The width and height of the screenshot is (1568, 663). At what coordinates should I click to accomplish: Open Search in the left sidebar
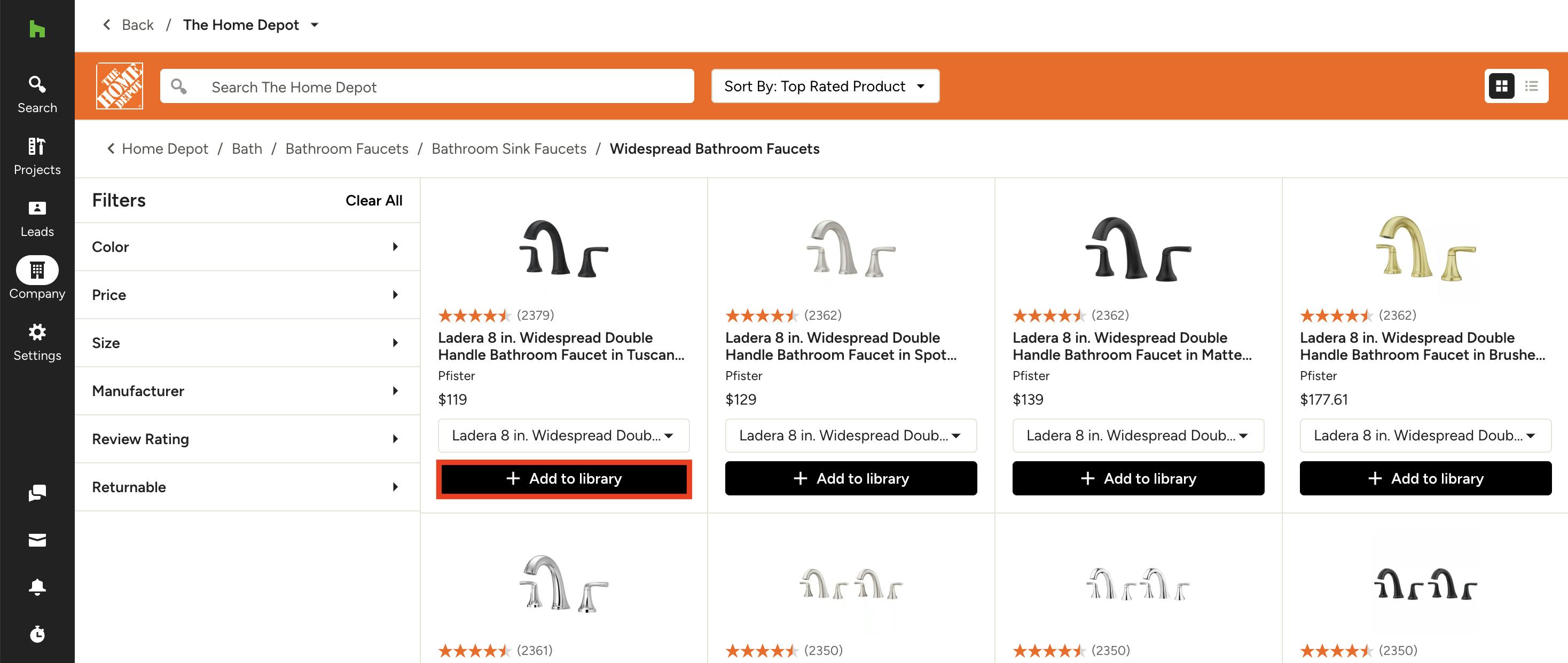[x=37, y=94]
